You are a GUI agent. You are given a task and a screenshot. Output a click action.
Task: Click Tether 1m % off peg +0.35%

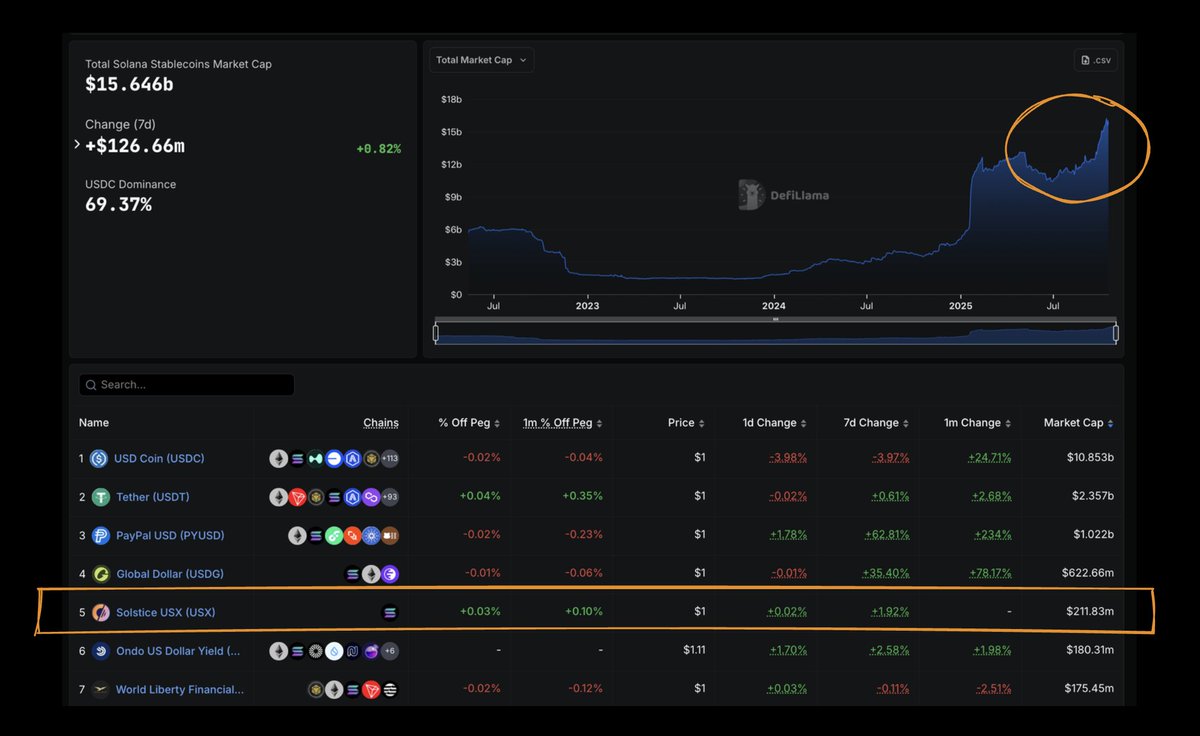(582, 497)
